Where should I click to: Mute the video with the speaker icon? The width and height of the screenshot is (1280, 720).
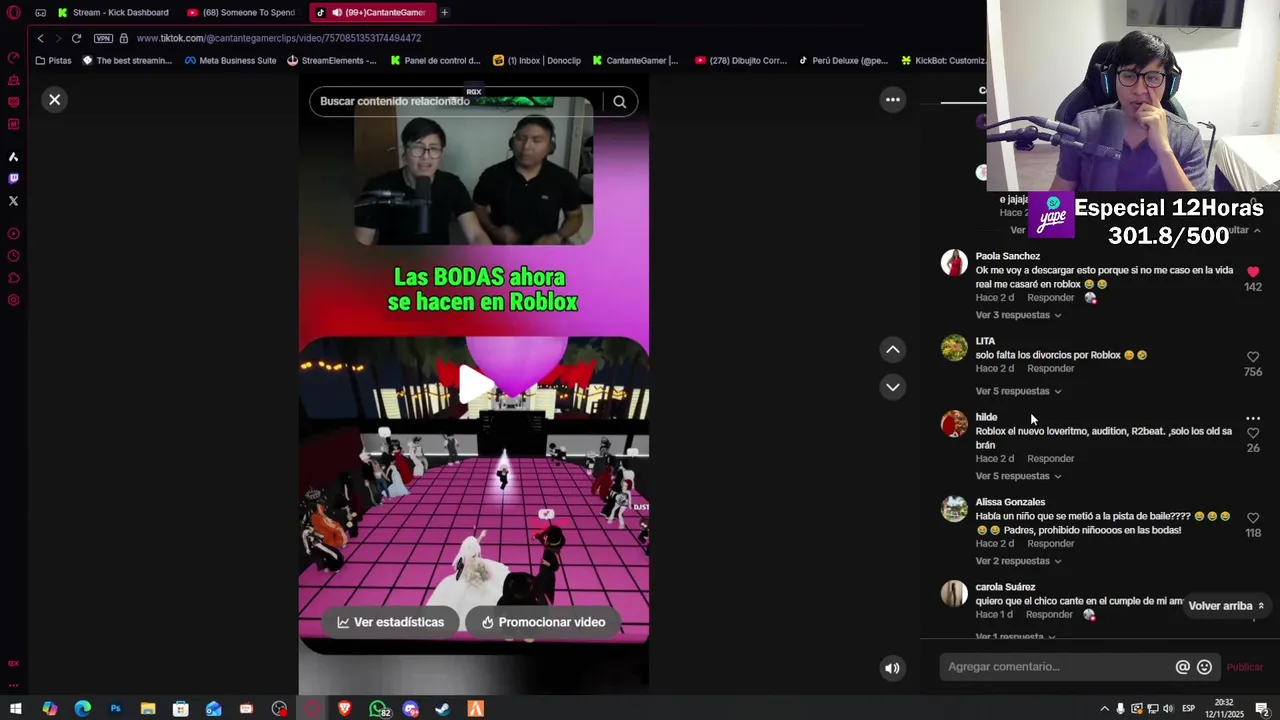click(x=892, y=668)
